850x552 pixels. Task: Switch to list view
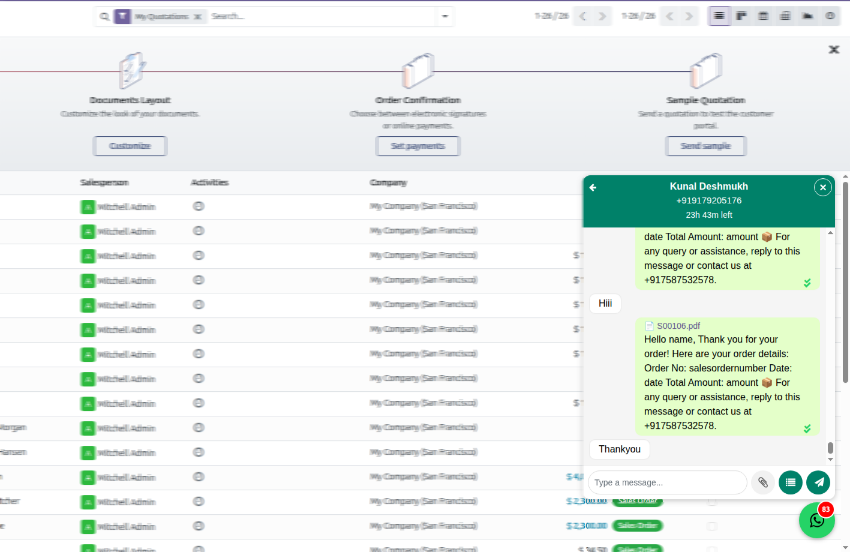[x=719, y=16]
